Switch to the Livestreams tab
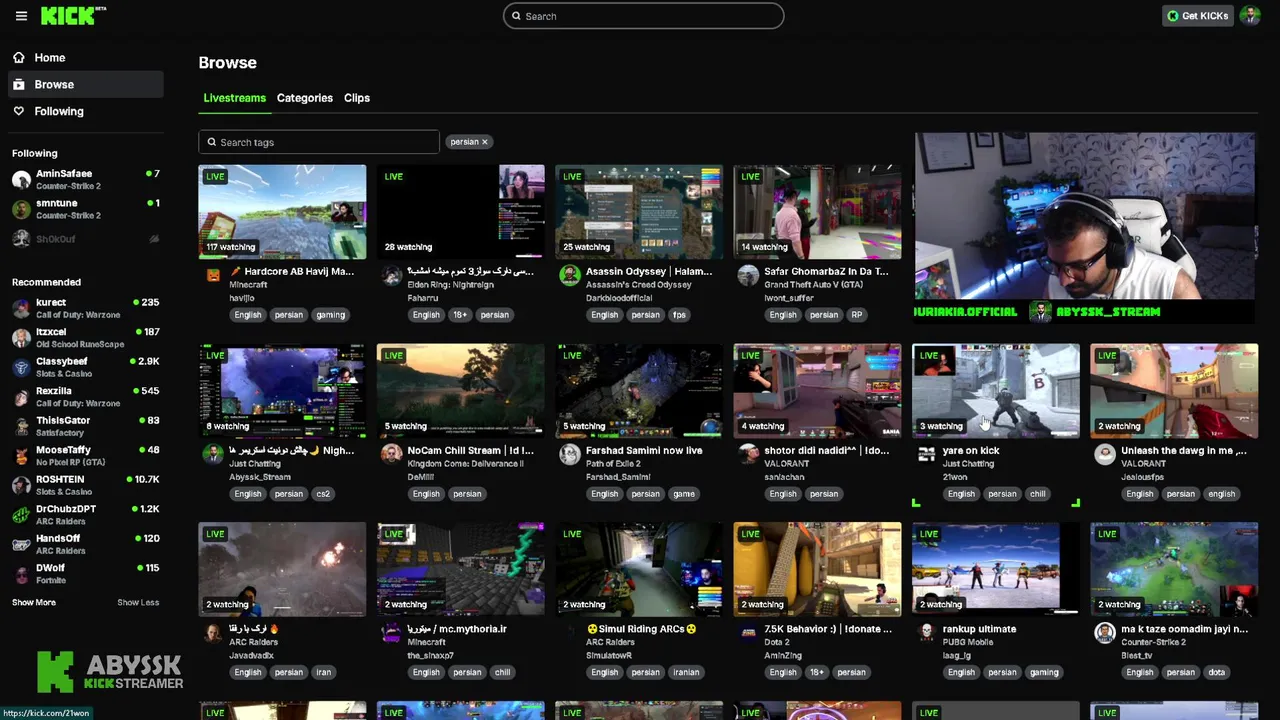 pyautogui.click(x=234, y=98)
